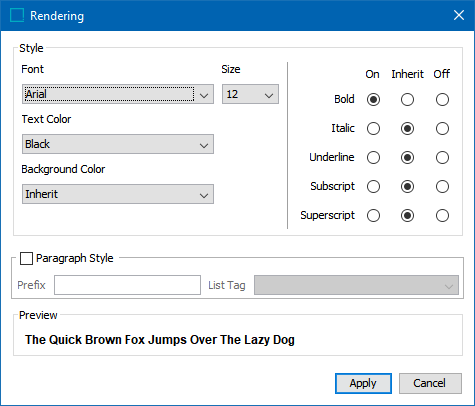Image resolution: width=475 pixels, height=406 pixels.
Task: Set Superscript to Off
Action: pyautogui.click(x=442, y=215)
